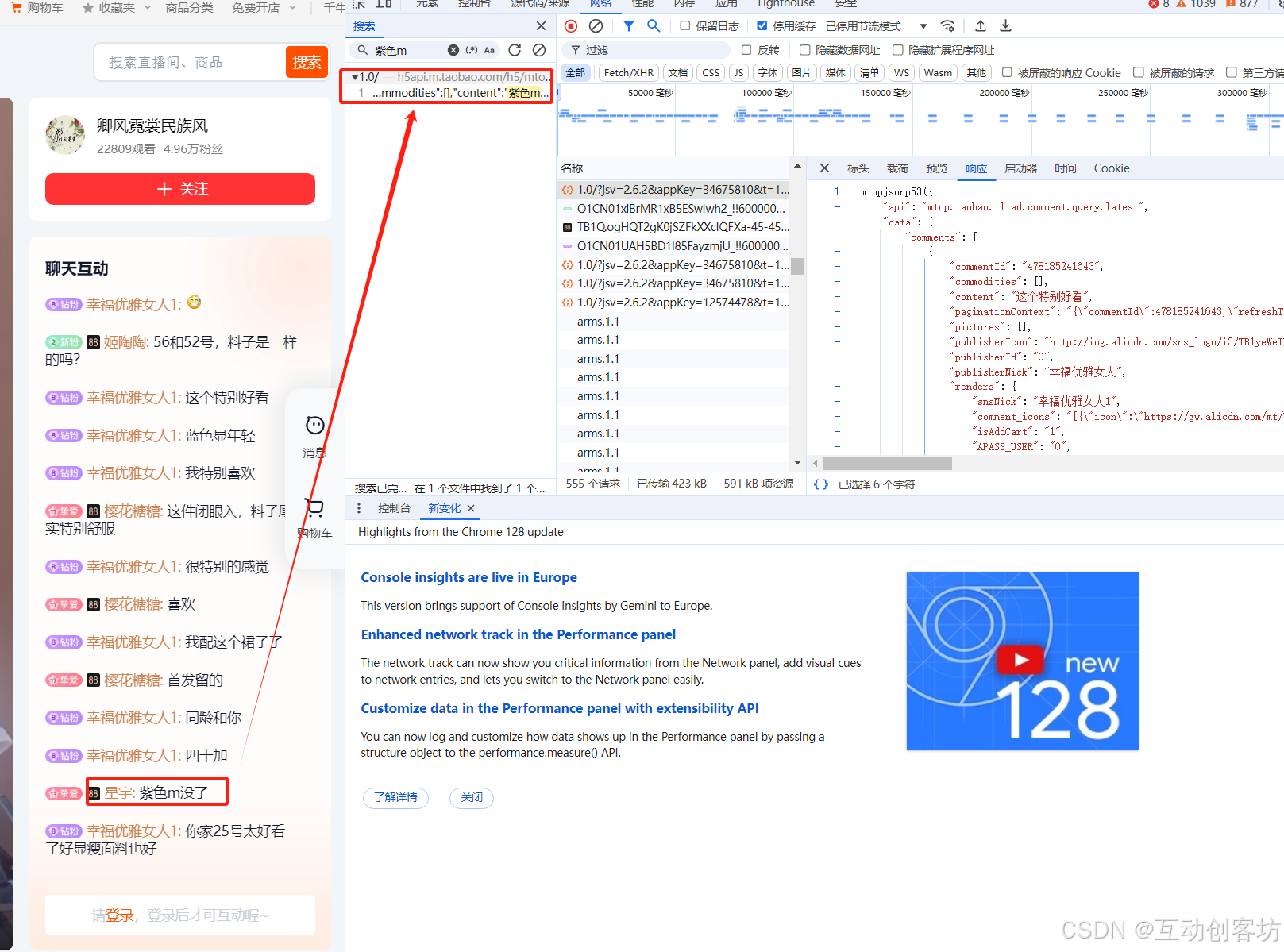This screenshot has width=1284, height=952.
Task: Click the request list vertical scrollbar thumb
Action: tap(797, 266)
